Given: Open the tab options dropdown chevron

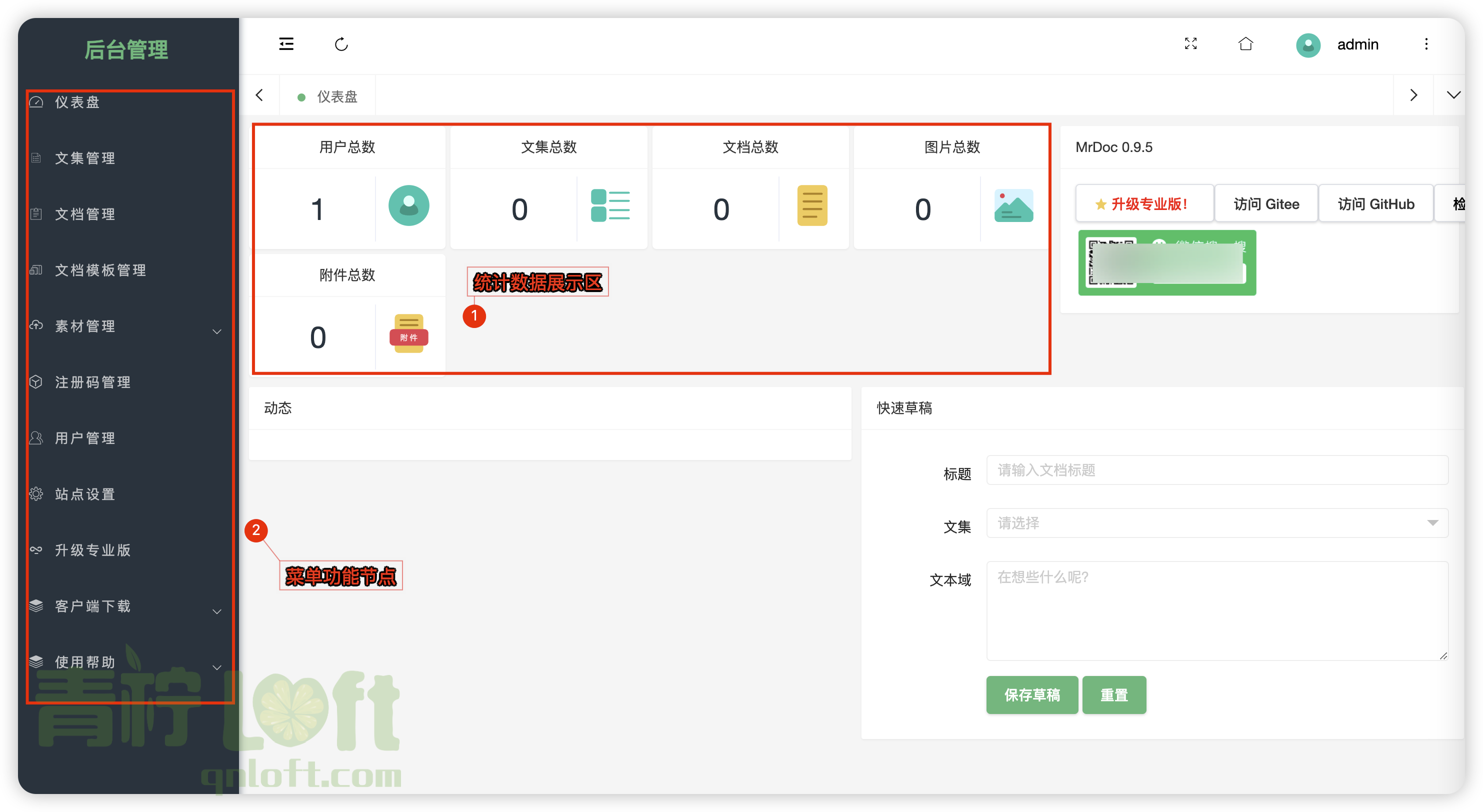Looking at the screenshot, I should tap(1453, 95).
